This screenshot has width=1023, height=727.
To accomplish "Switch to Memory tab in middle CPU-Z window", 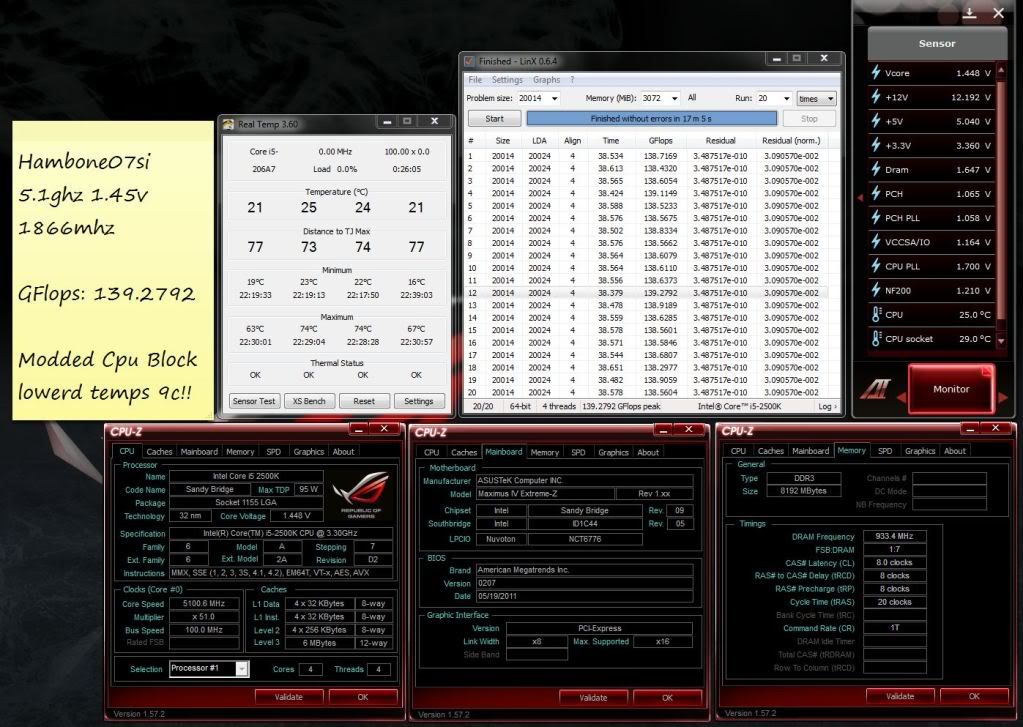I will coord(544,452).
